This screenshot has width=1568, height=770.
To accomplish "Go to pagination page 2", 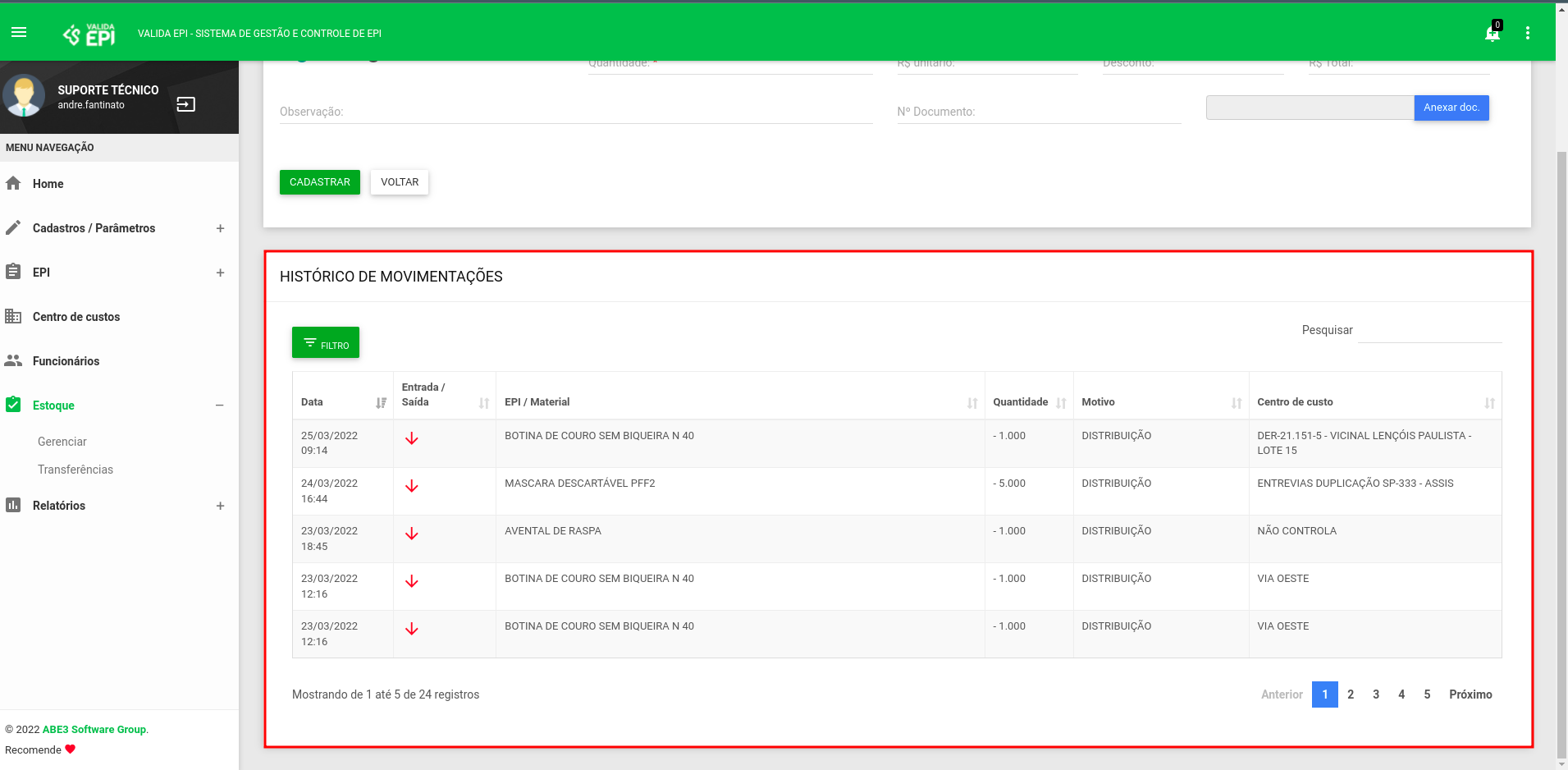I will [1351, 694].
